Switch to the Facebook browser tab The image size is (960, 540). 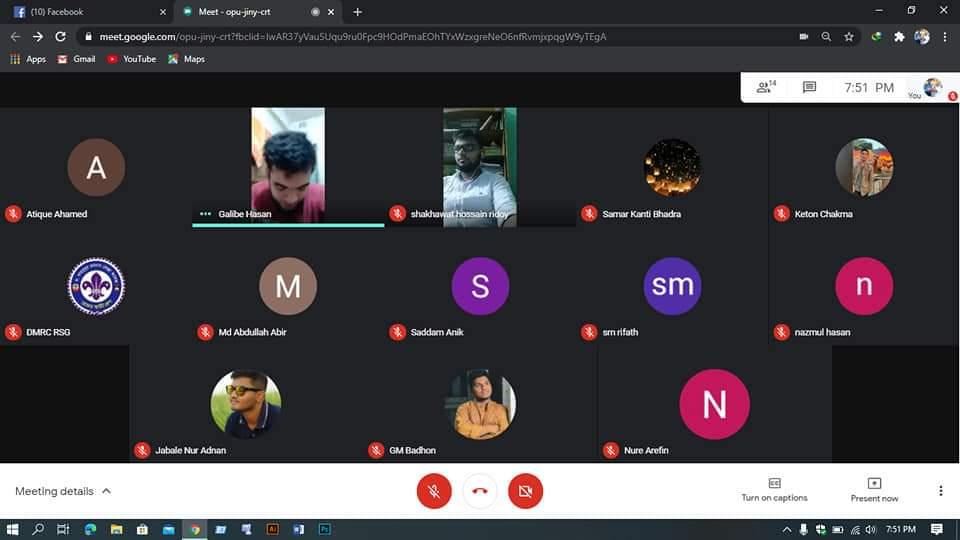point(89,12)
